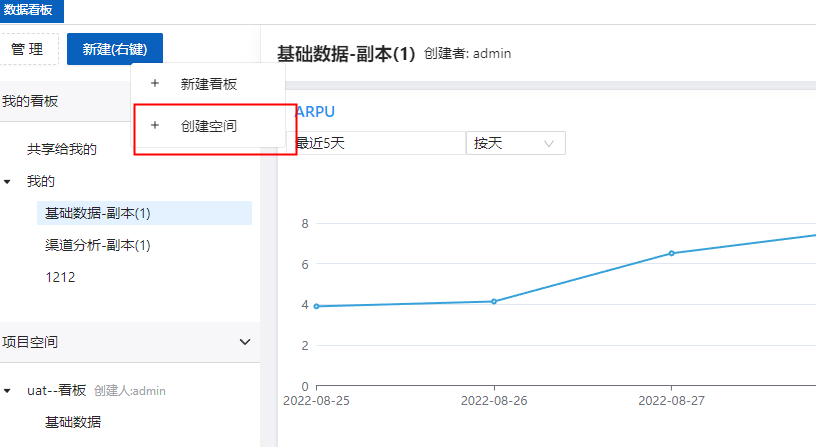Collapse the uat--看板 node arrow
This screenshot has width=816, height=447.
(7, 391)
